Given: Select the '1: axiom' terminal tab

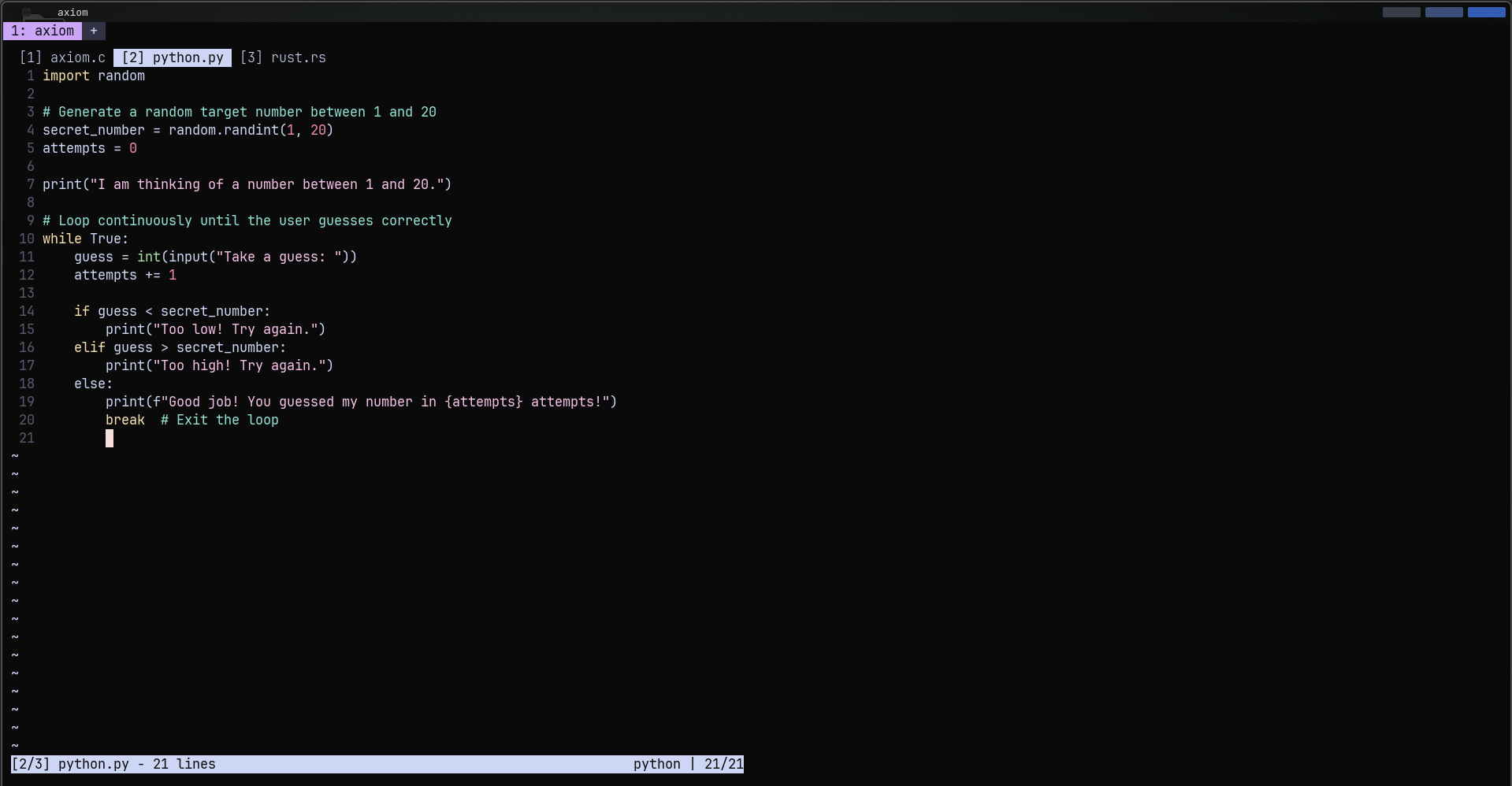Looking at the screenshot, I should 43,31.
